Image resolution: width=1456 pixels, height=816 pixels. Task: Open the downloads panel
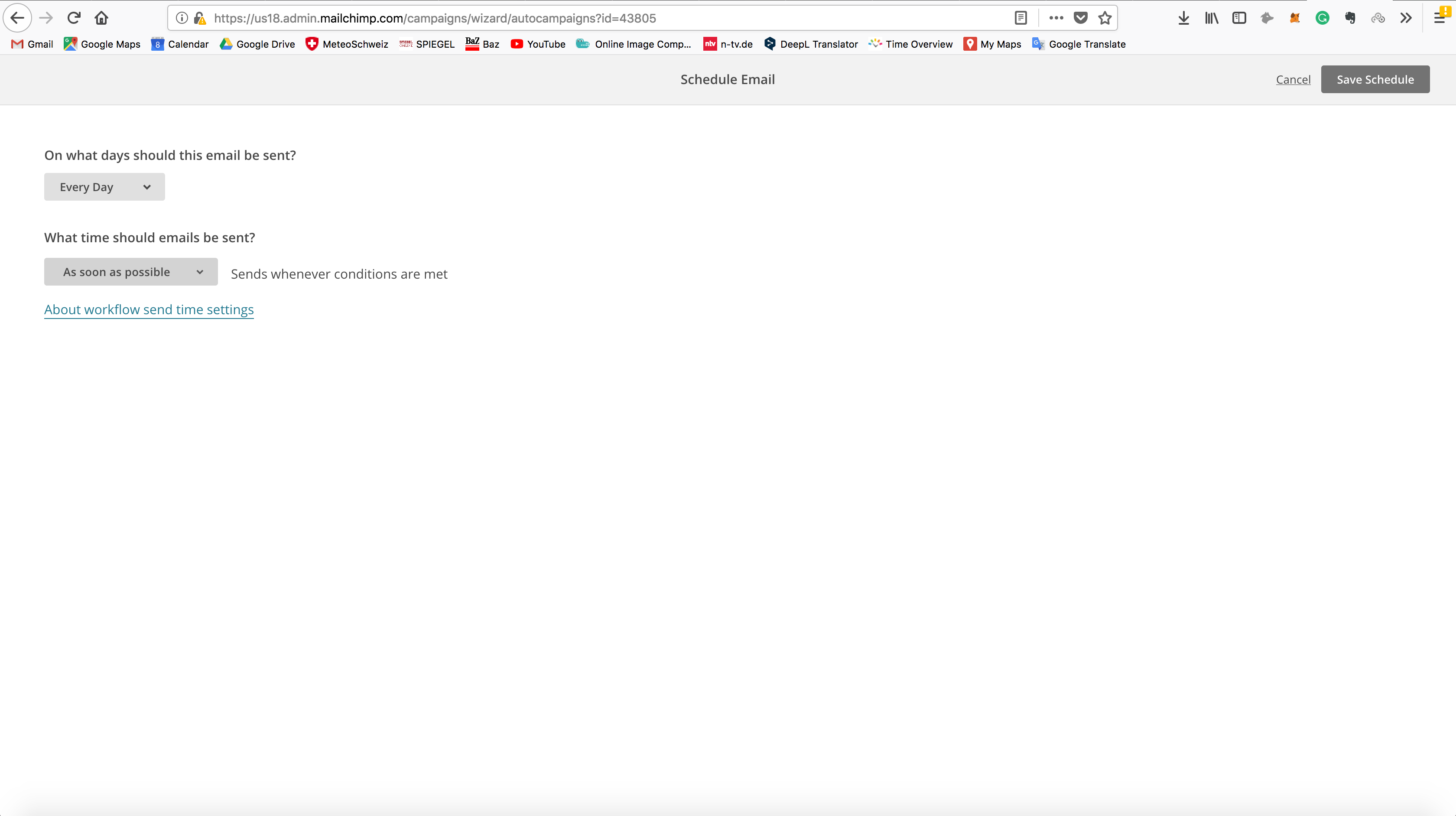click(1183, 18)
